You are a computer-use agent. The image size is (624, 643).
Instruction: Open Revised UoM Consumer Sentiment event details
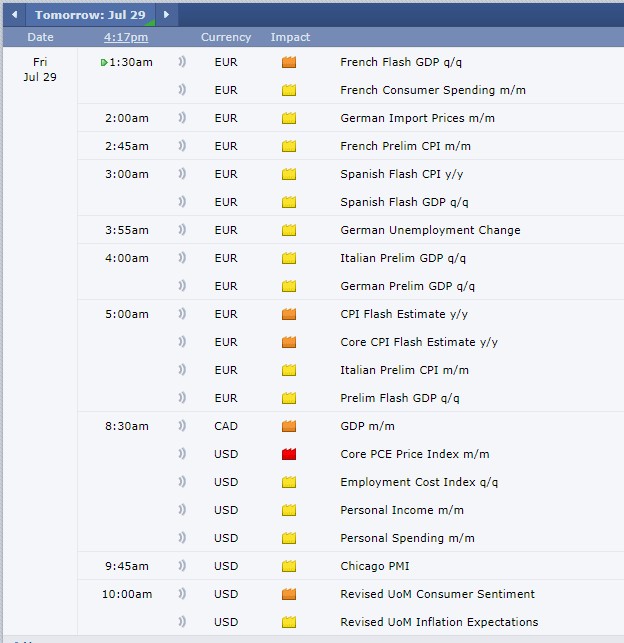coord(437,594)
